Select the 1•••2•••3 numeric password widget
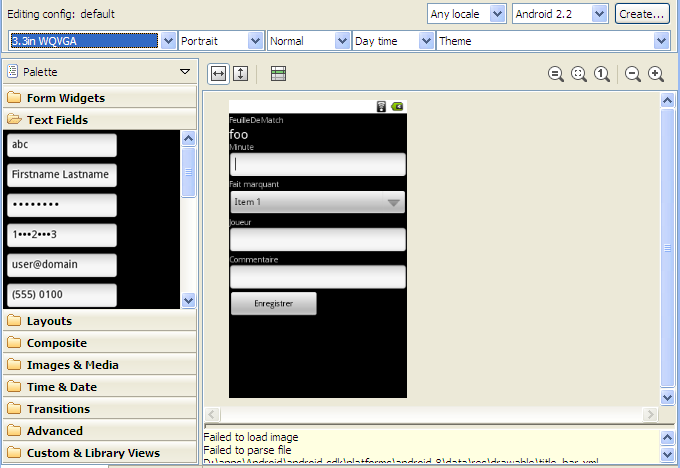The image size is (680, 468). tap(62, 235)
